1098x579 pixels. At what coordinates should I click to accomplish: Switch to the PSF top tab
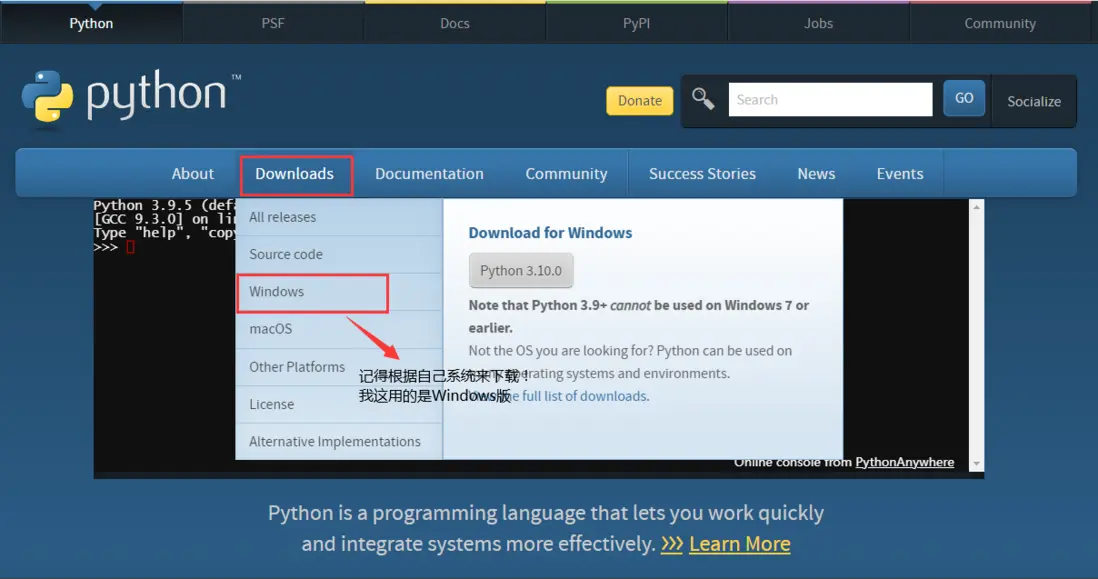[273, 23]
